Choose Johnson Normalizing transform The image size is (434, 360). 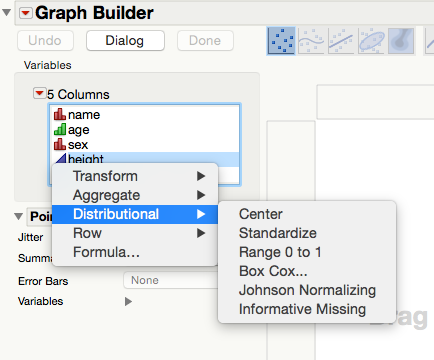307,290
